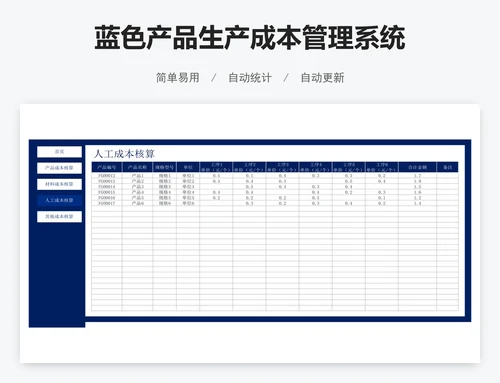The width and height of the screenshot is (500, 383).
Task: Select the 产品名称 column header
Action: click(x=137, y=167)
